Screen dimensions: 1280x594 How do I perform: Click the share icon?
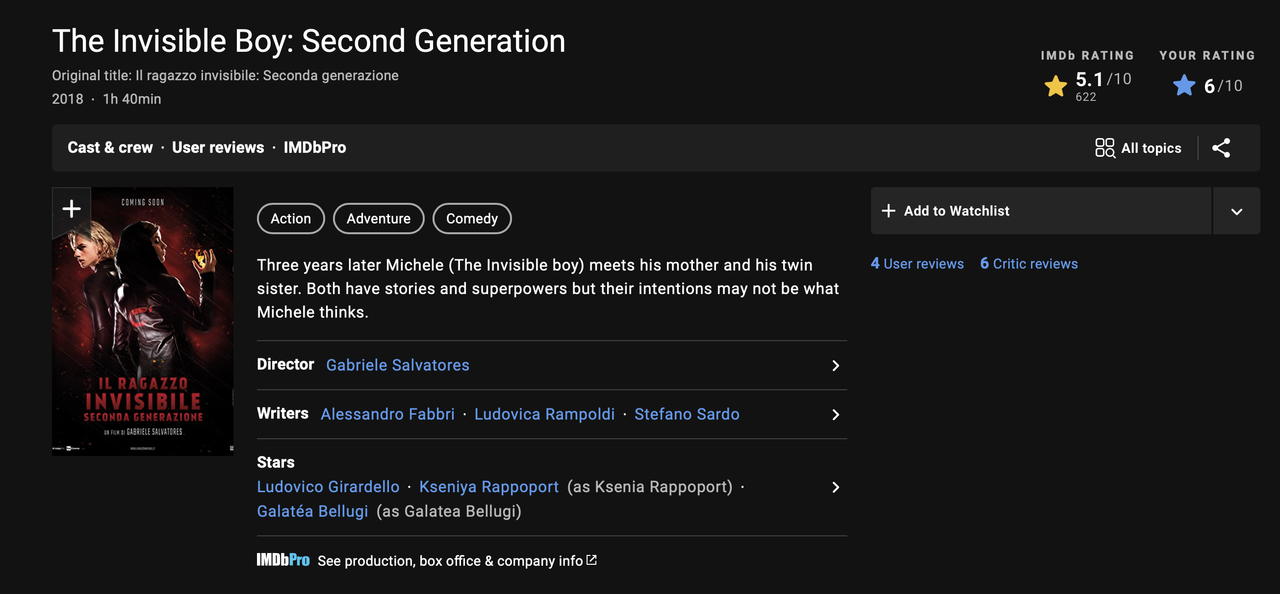(1221, 148)
